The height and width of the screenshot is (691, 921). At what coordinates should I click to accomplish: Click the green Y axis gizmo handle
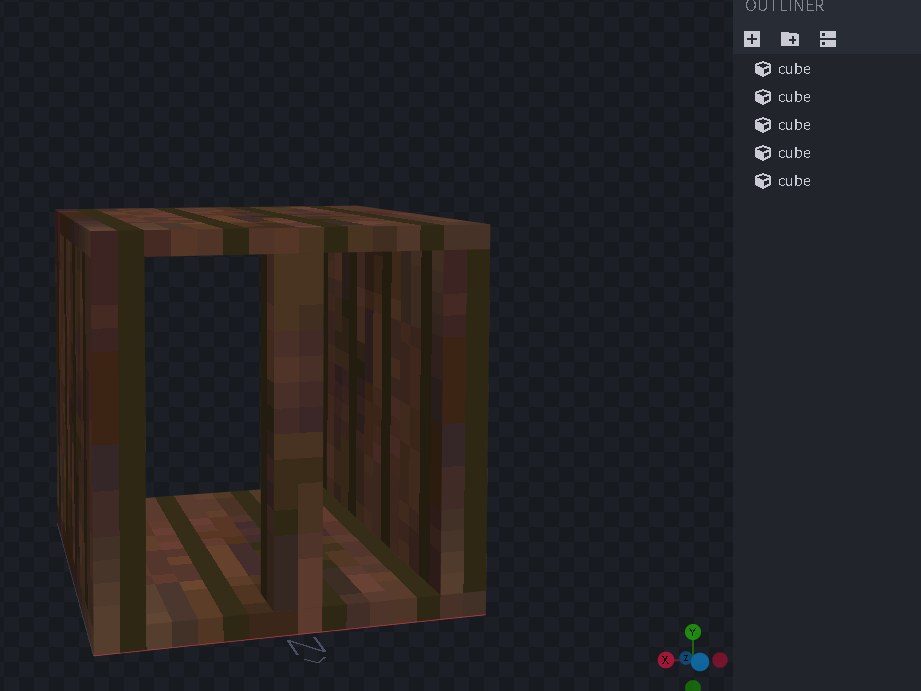pos(692,632)
